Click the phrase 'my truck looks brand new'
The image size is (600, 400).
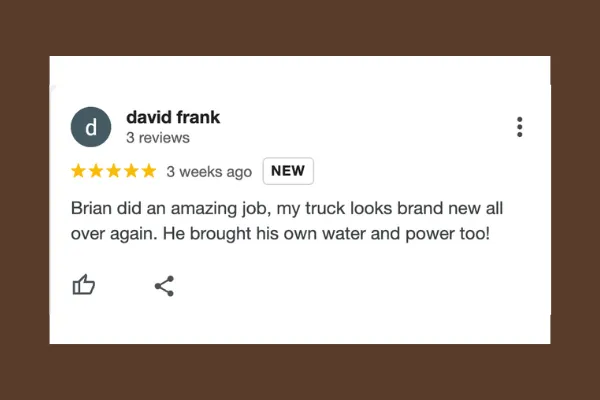[x=360, y=209]
